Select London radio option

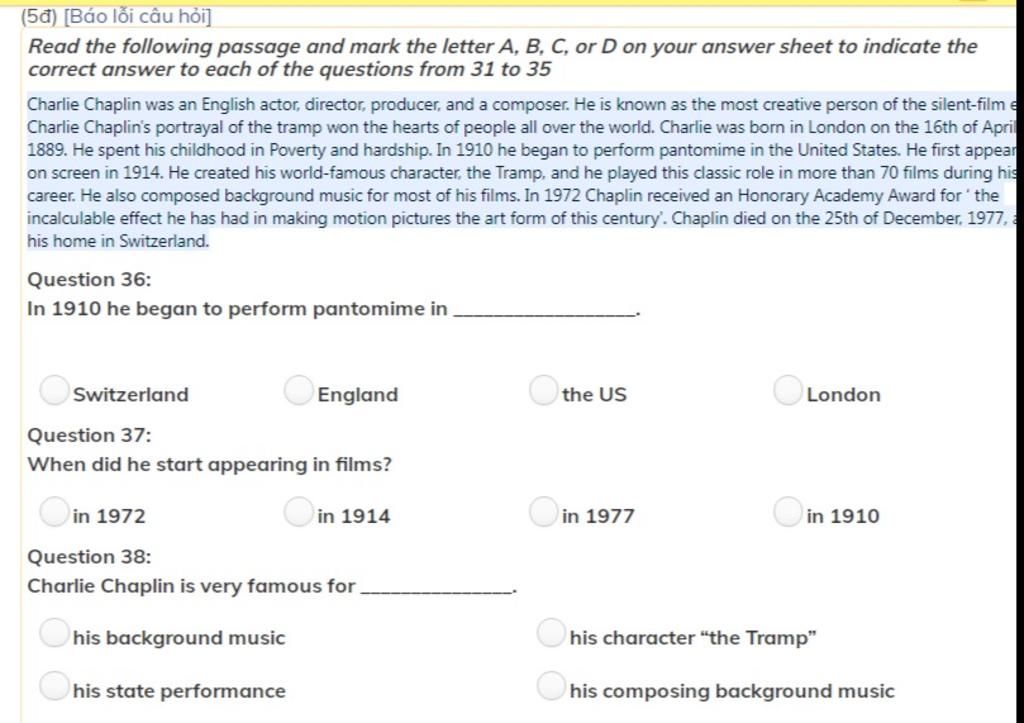[788, 390]
